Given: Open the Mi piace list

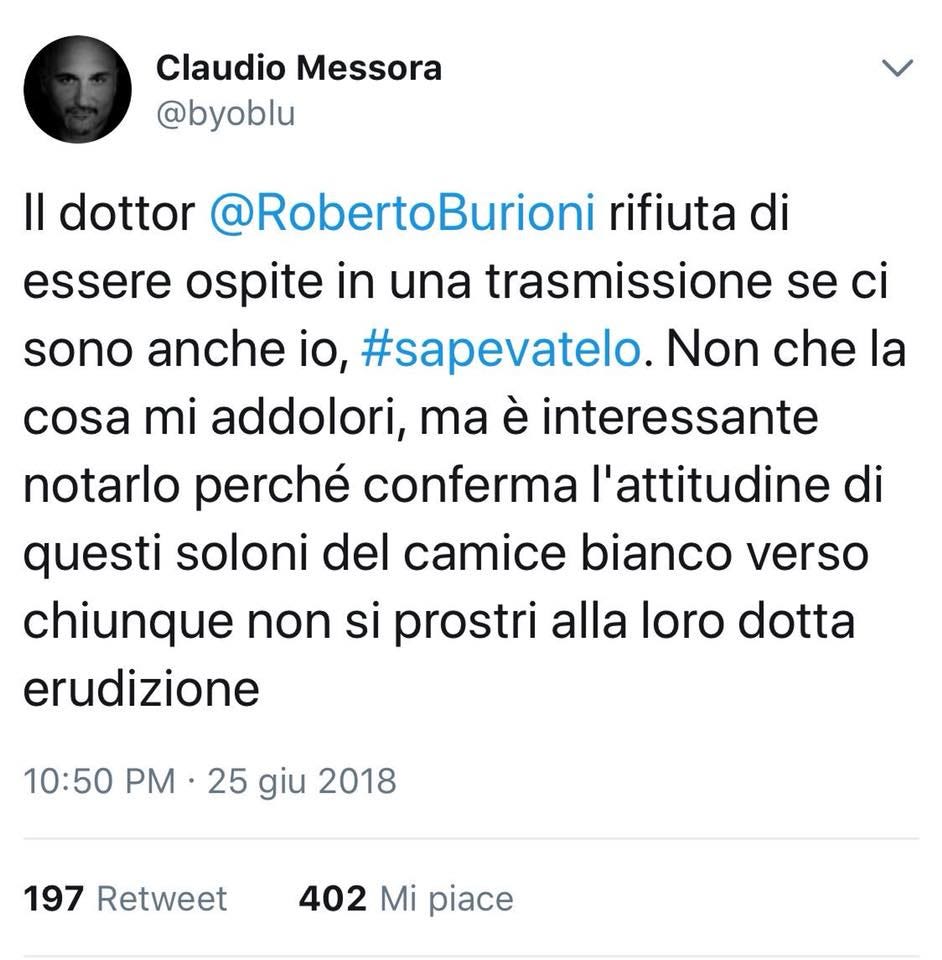Looking at the screenshot, I should pyautogui.click(x=447, y=900).
